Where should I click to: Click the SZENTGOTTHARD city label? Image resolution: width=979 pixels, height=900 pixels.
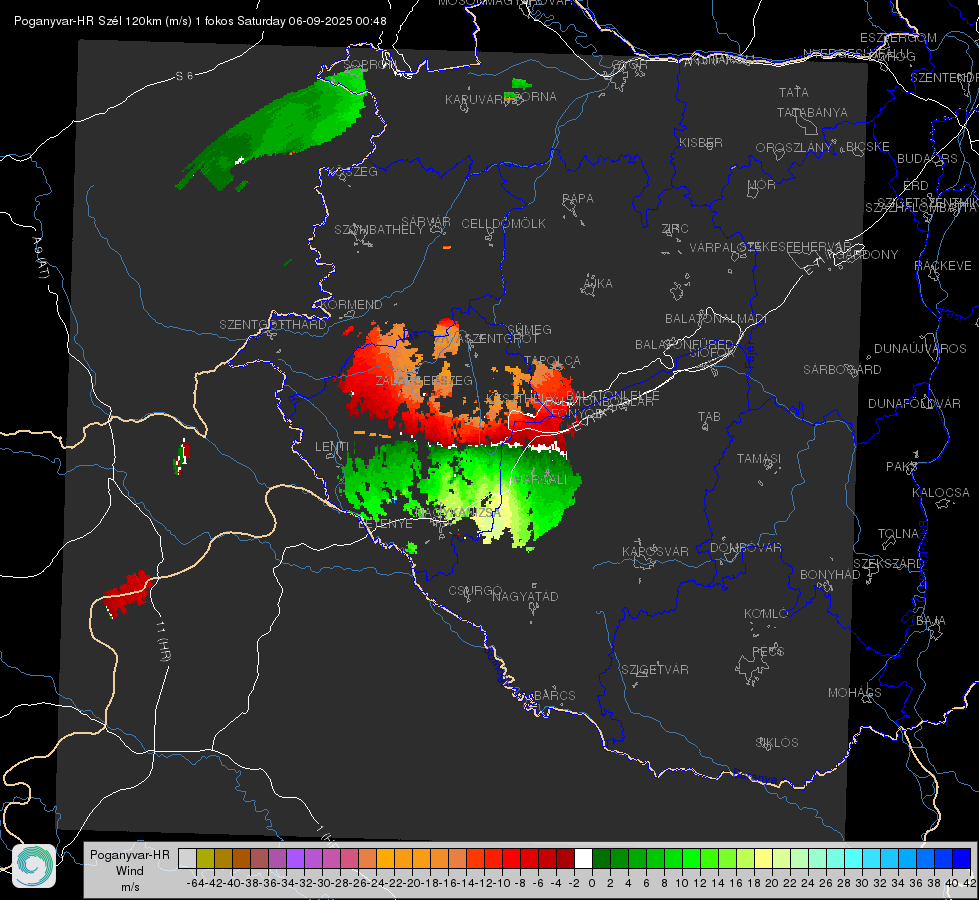(273, 325)
